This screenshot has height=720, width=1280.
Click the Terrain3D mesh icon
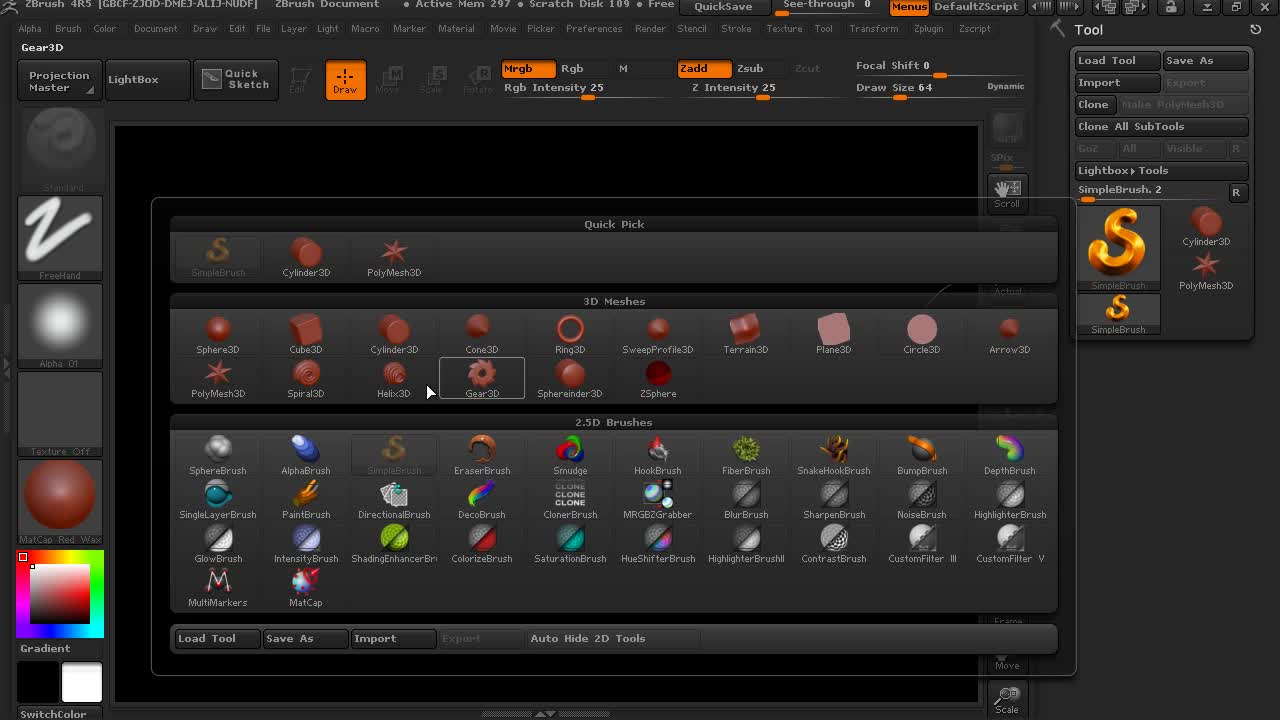[x=745, y=334]
